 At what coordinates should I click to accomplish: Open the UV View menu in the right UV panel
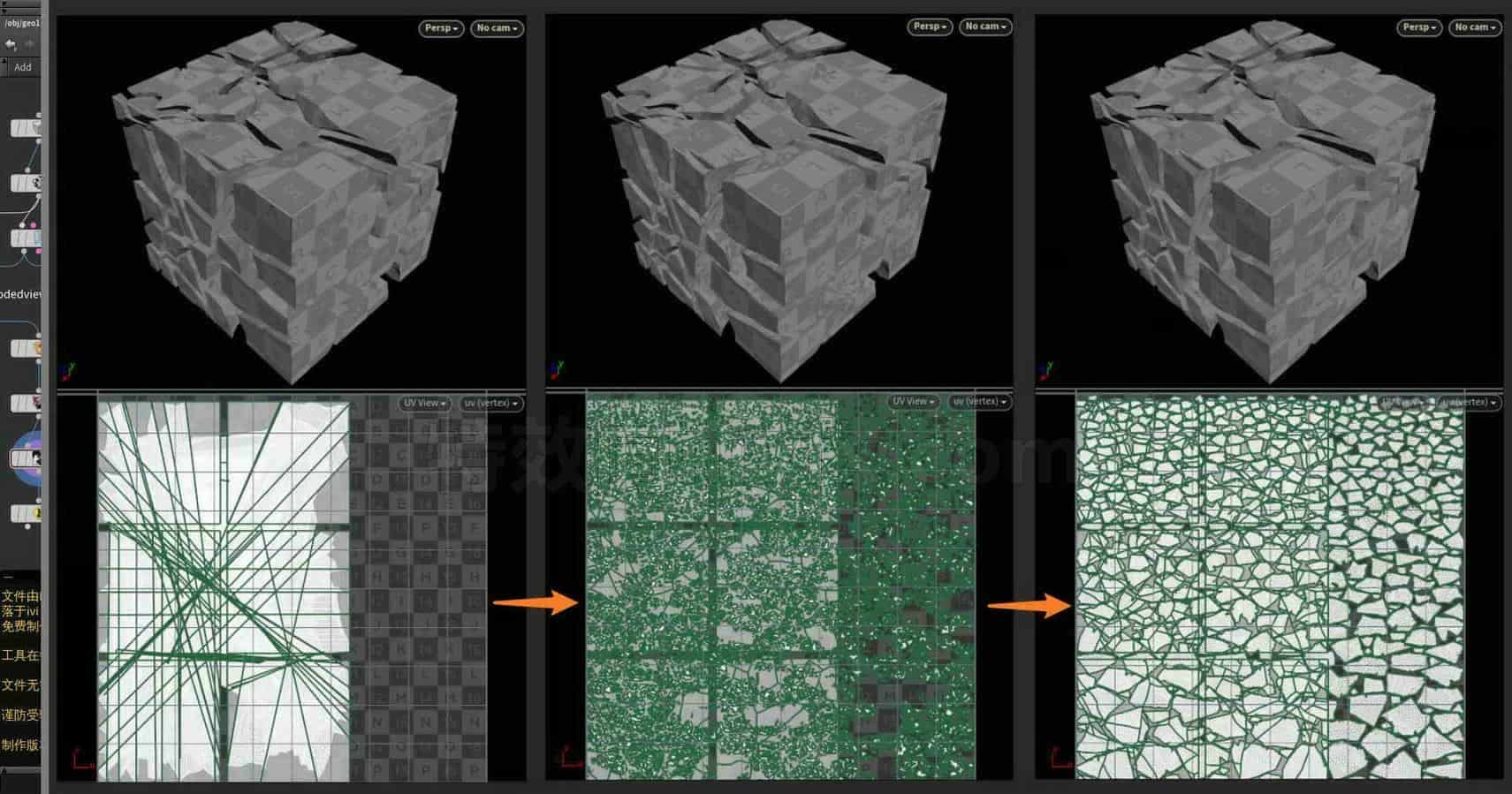pos(1402,403)
